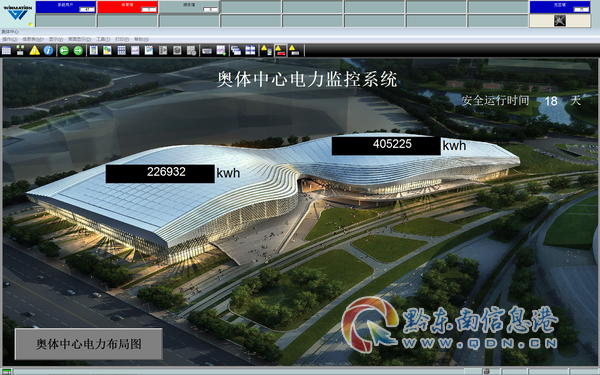Click the red alarm status block
This screenshot has width=600, height=375.
pyautogui.click(x=127, y=7)
